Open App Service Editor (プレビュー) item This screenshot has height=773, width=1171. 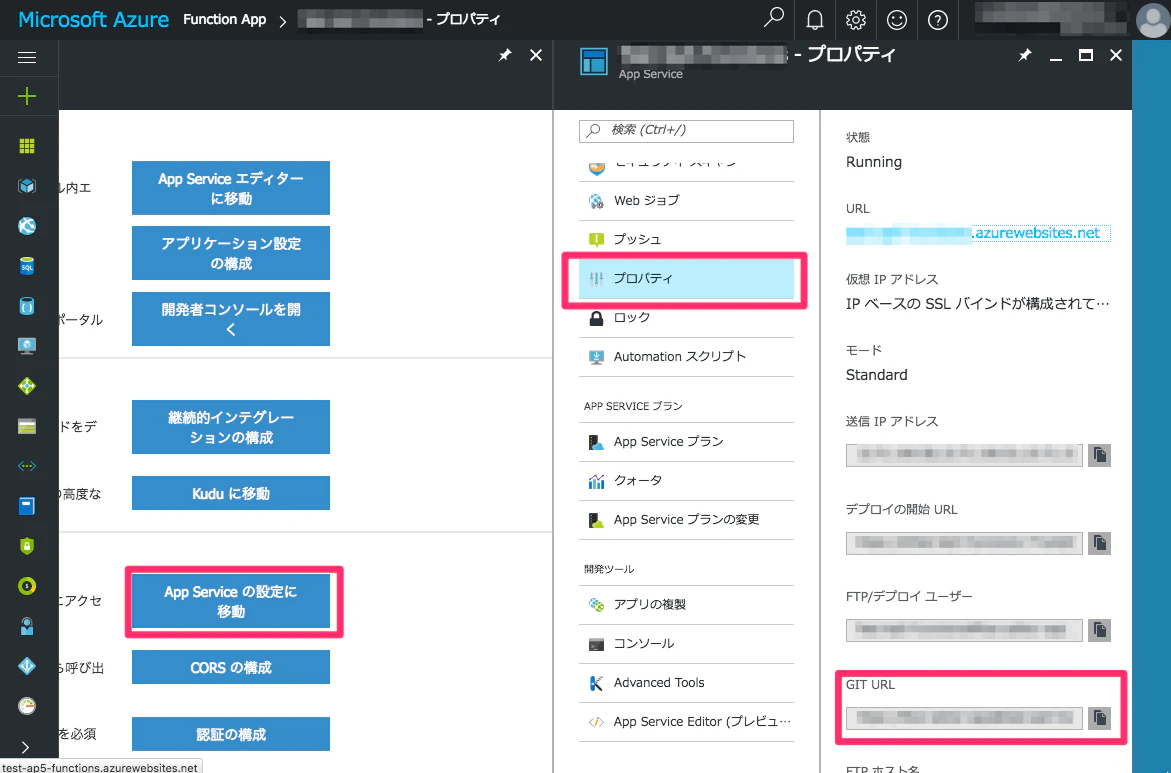[x=686, y=722]
